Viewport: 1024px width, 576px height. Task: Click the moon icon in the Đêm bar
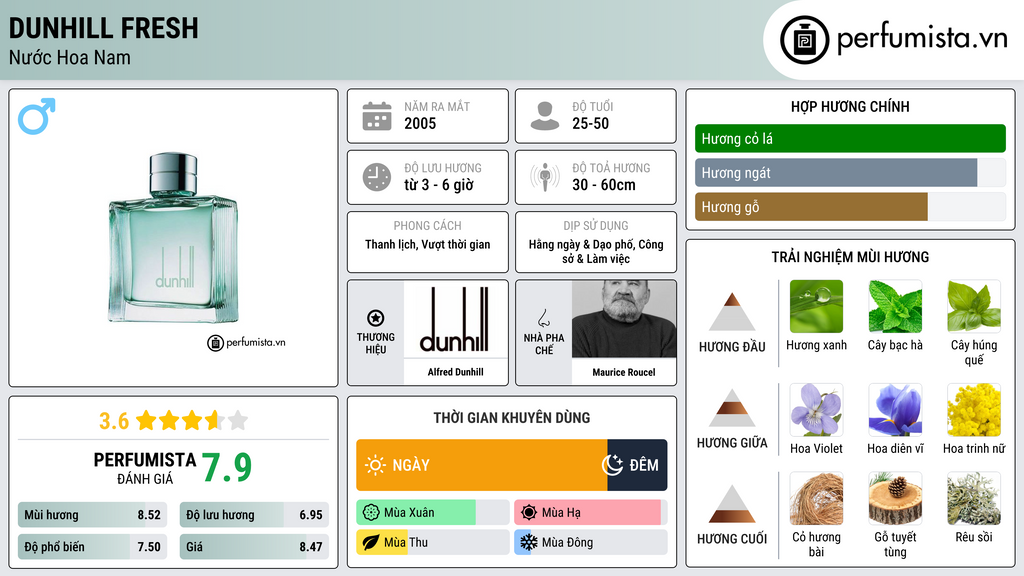(613, 465)
